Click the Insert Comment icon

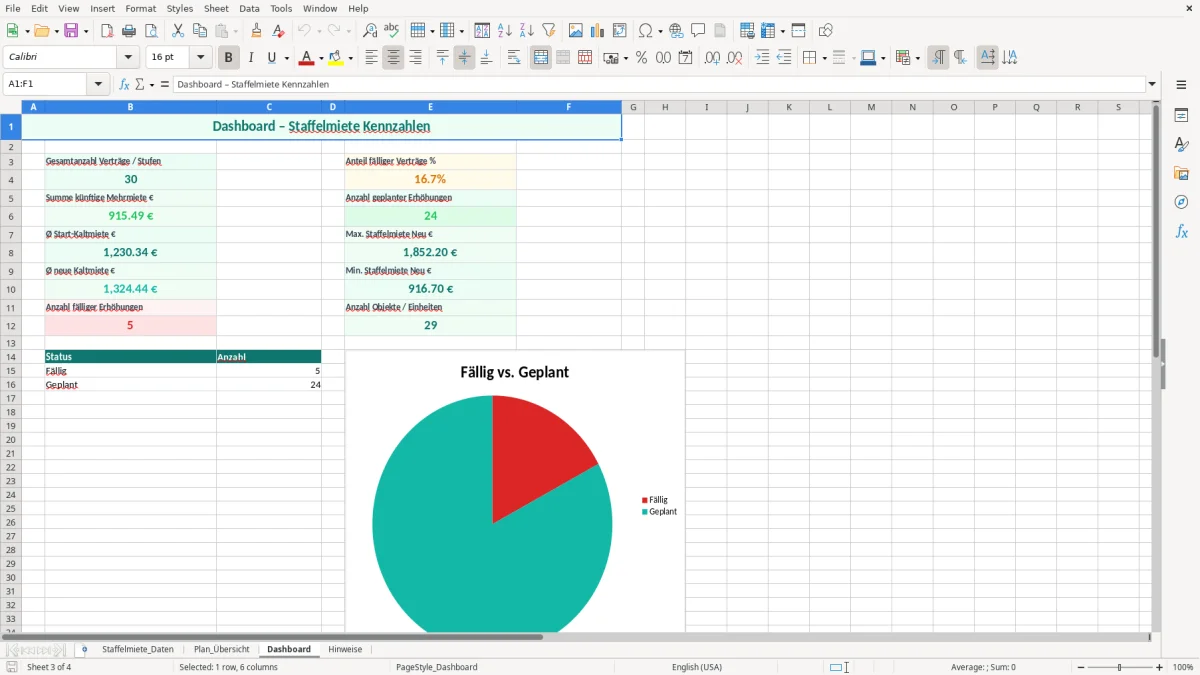pos(699,31)
